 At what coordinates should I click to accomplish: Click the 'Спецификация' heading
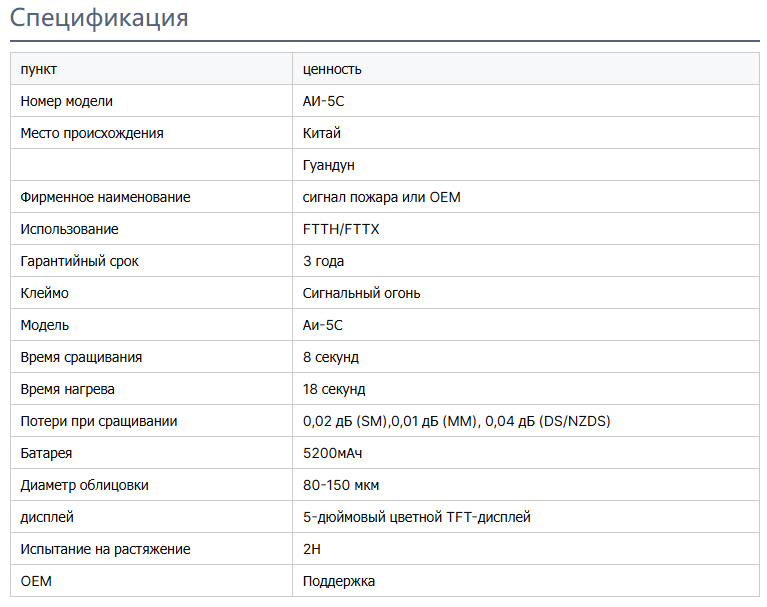[99, 18]
